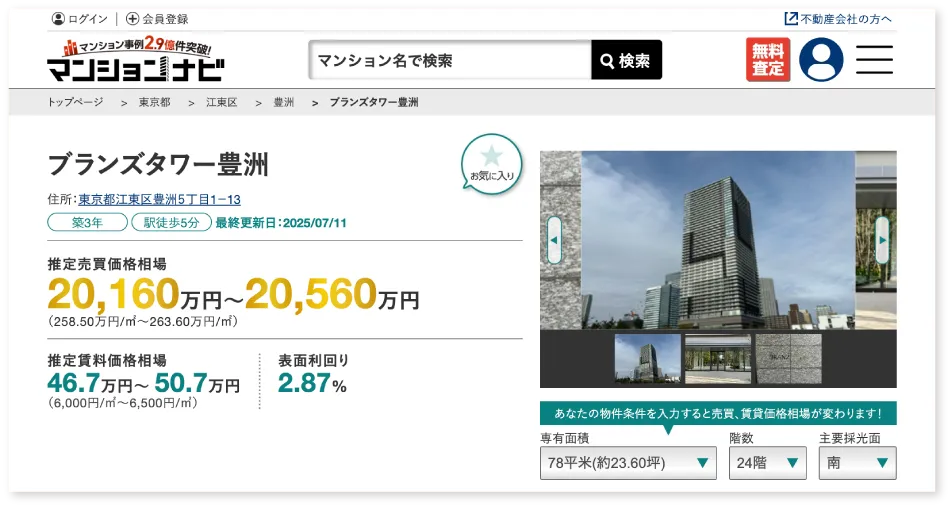This screenshot has height=508, width=952.
Task: Click the external link icon beside 不動産会社の方へ
Action: click(x=791, y=19)
